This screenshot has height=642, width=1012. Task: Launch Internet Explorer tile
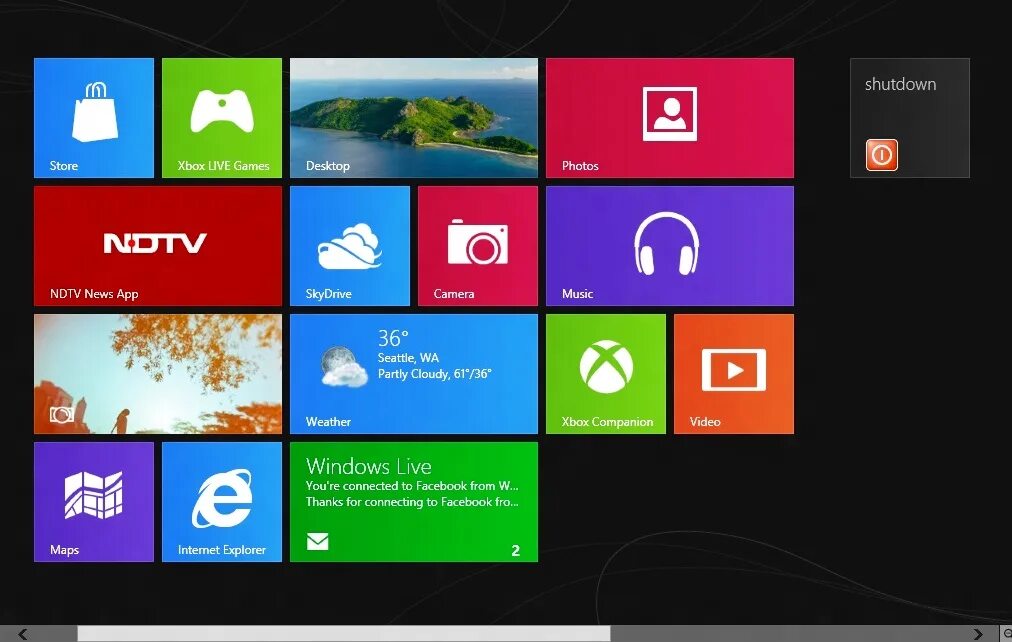pyautogui.click(x=221, y=501)
